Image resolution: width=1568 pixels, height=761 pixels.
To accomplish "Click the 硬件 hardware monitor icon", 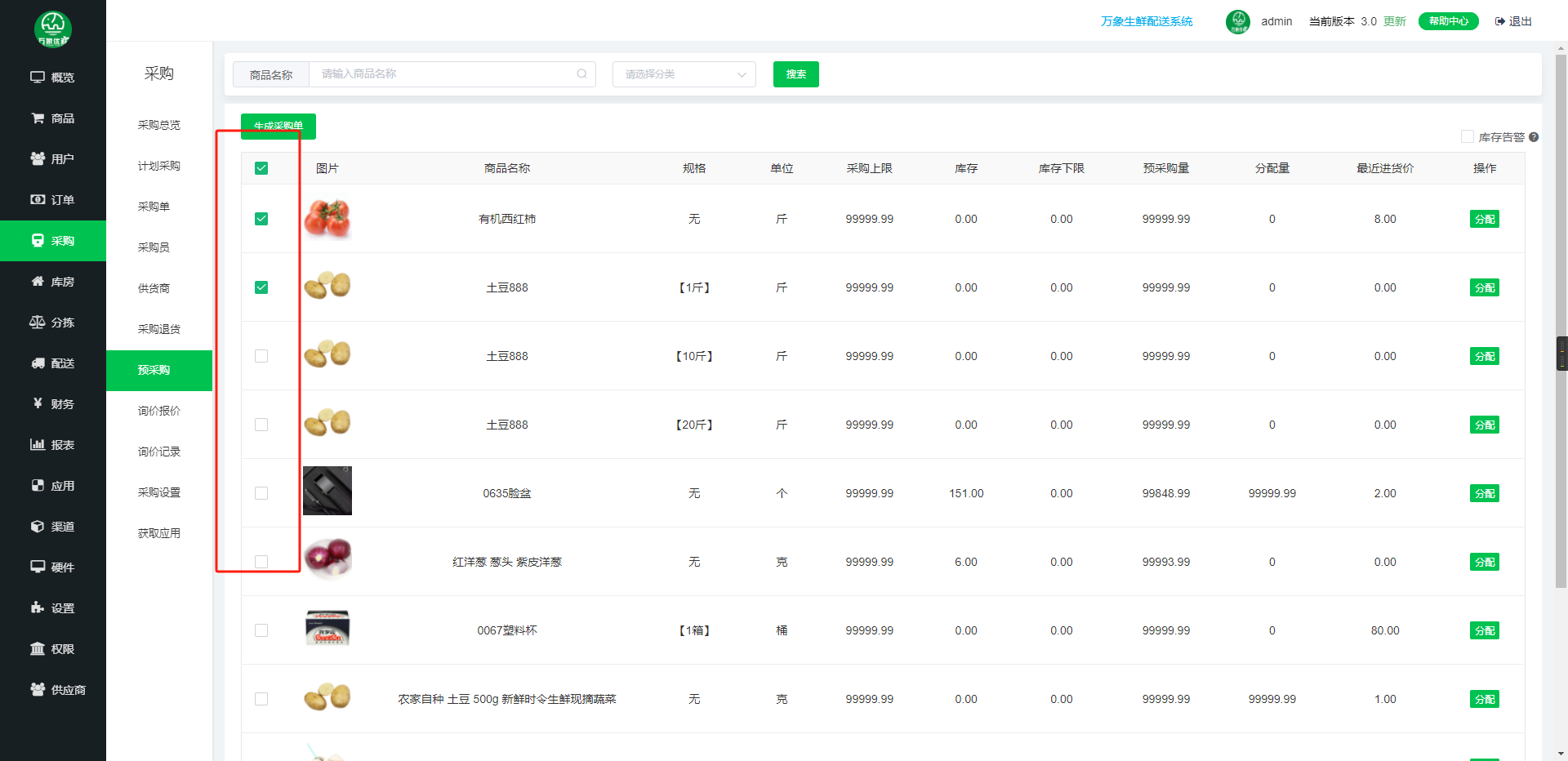I will [x=38, y=567].
